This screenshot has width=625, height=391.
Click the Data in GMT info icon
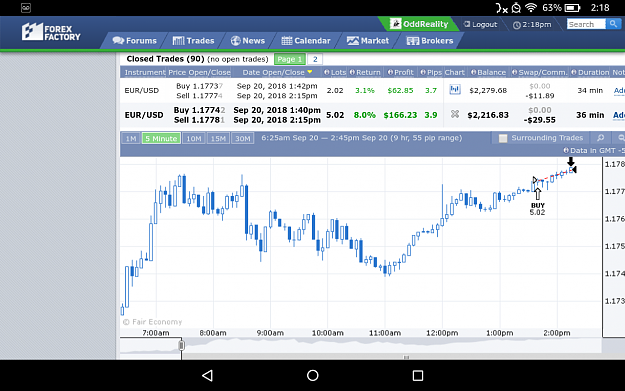point(566,150)
